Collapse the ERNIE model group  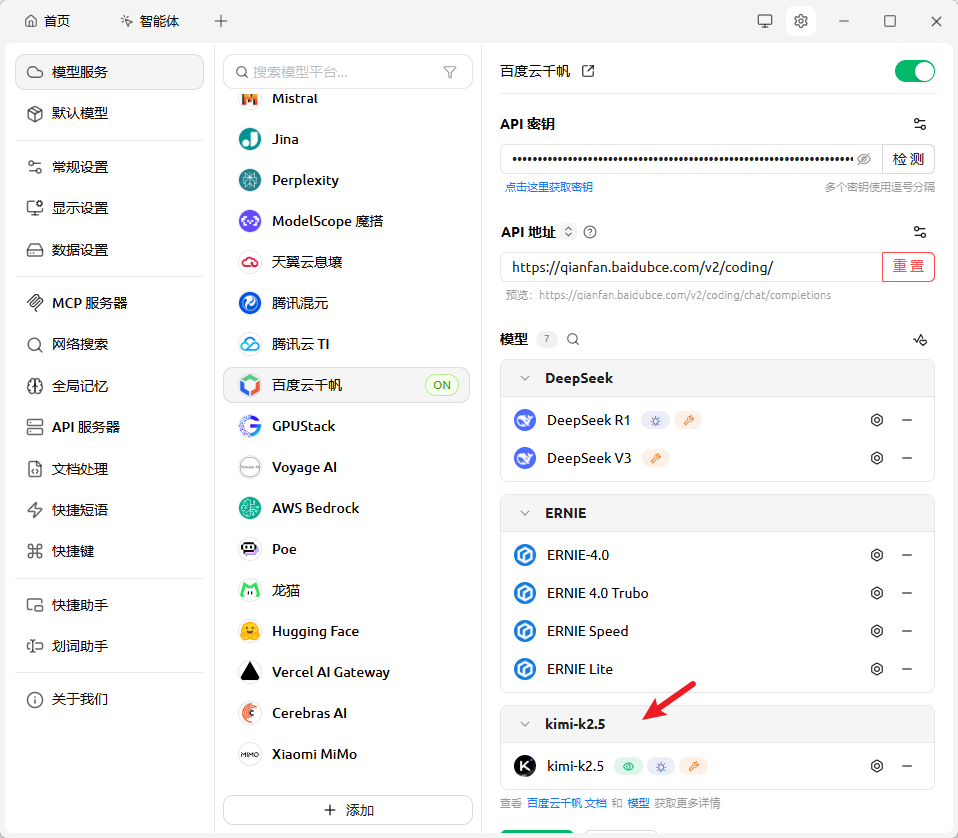tap(525, 513)
